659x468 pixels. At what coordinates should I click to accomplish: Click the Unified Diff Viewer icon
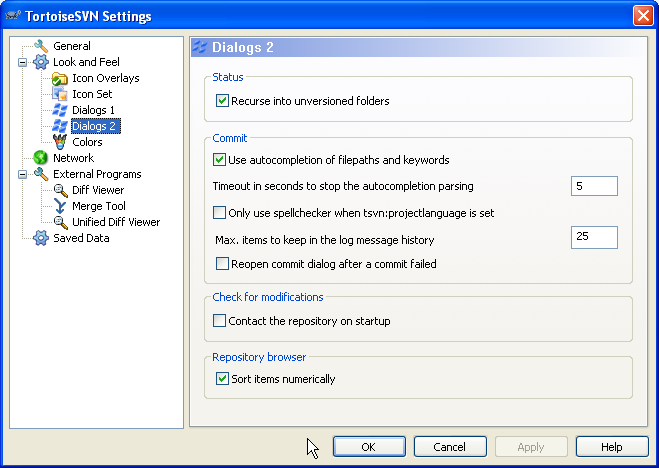[x=61, y=222]
